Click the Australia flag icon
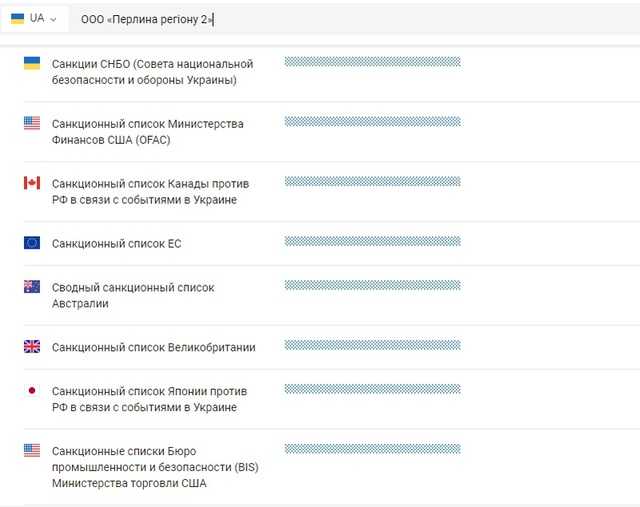 pyautogui.click(x=32, y=287)
